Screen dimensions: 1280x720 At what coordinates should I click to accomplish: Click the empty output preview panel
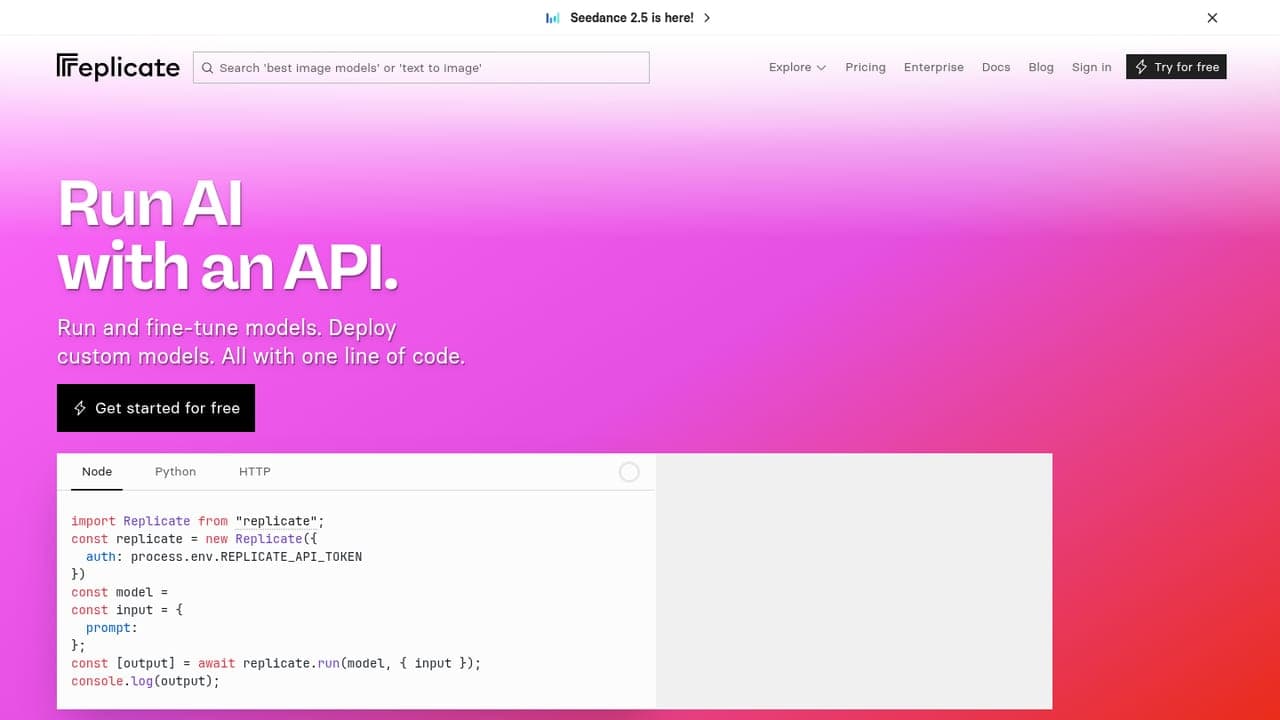coord(854,581)
